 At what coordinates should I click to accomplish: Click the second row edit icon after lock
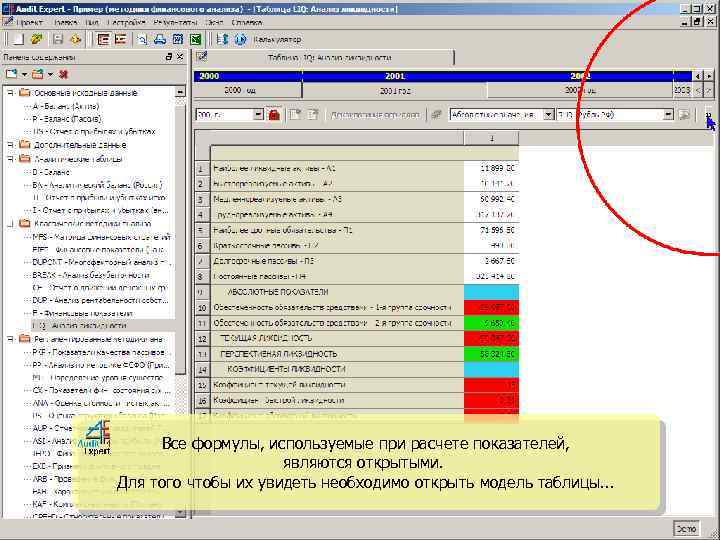click(x=313, y=114)
